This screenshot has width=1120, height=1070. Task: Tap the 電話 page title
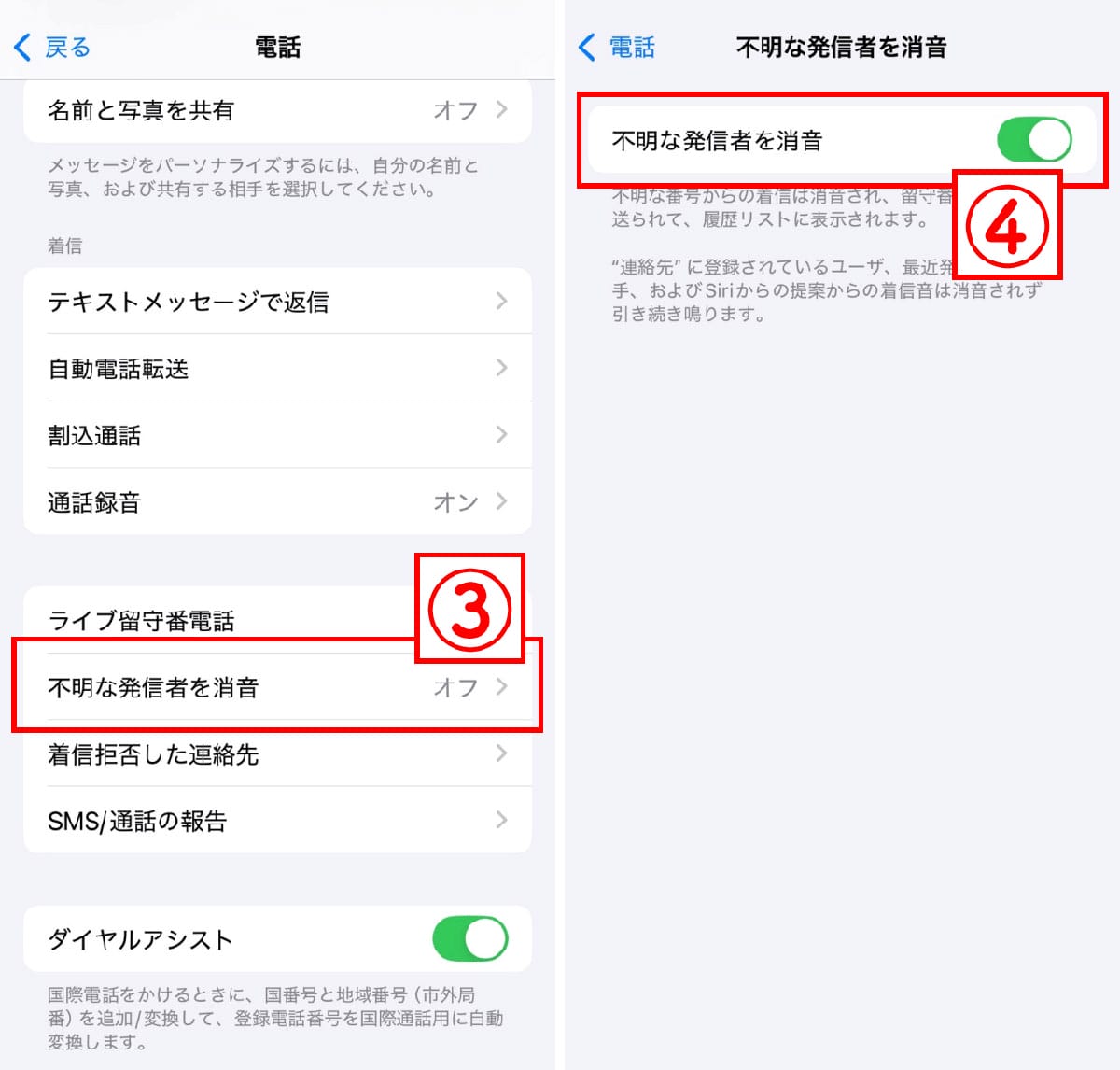click(278, 47)
